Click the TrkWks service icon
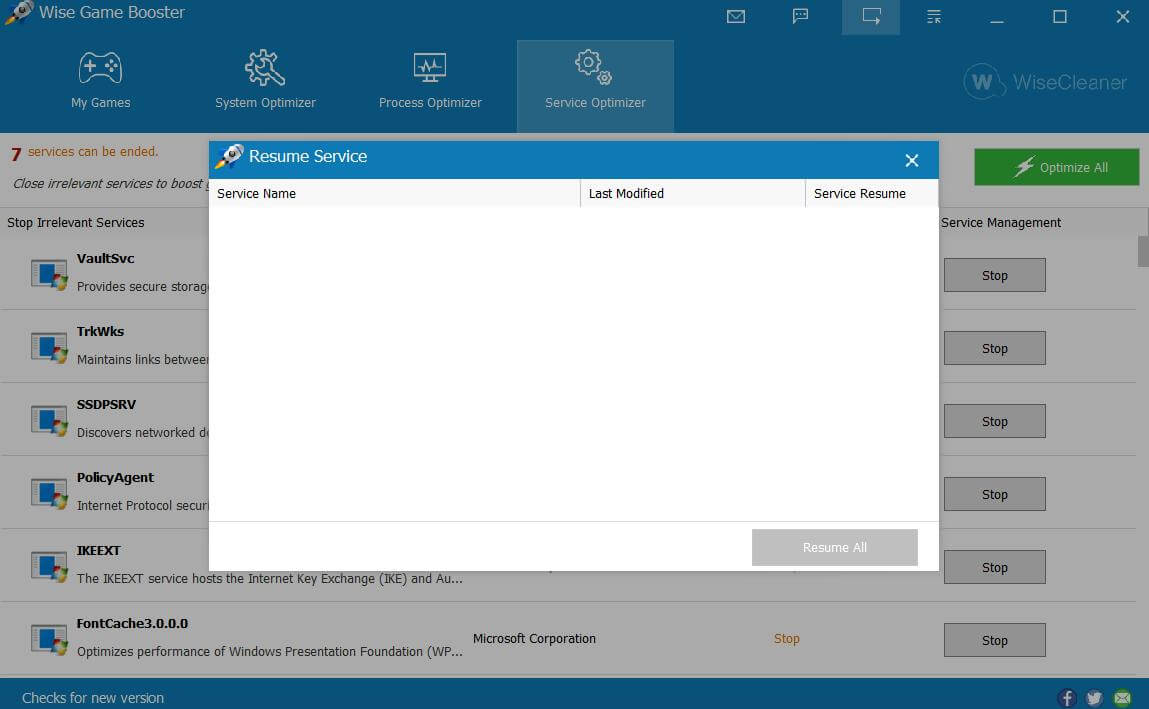1149x709 pixels. (49, 347)
